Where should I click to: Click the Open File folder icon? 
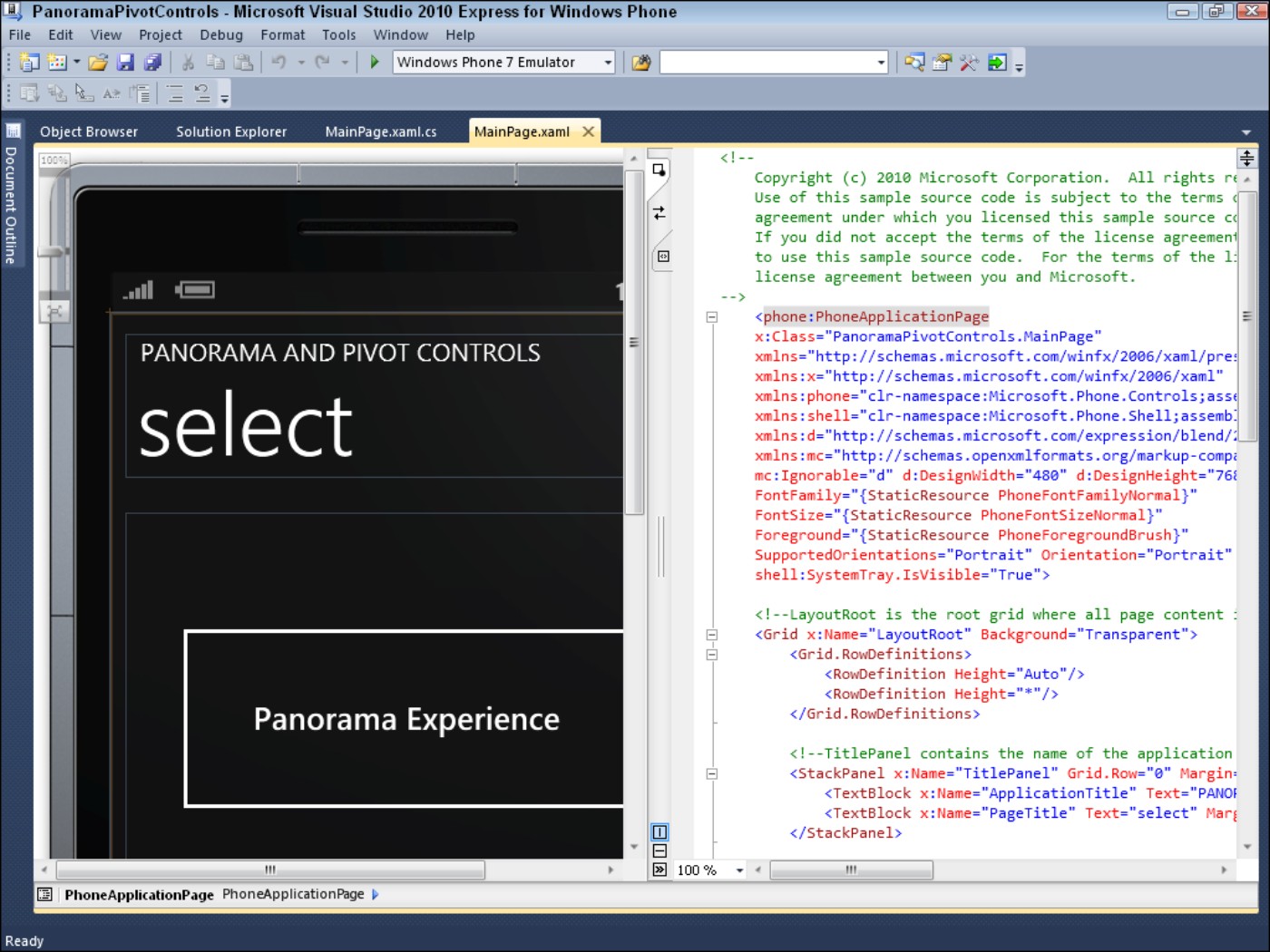pos(98,62)
